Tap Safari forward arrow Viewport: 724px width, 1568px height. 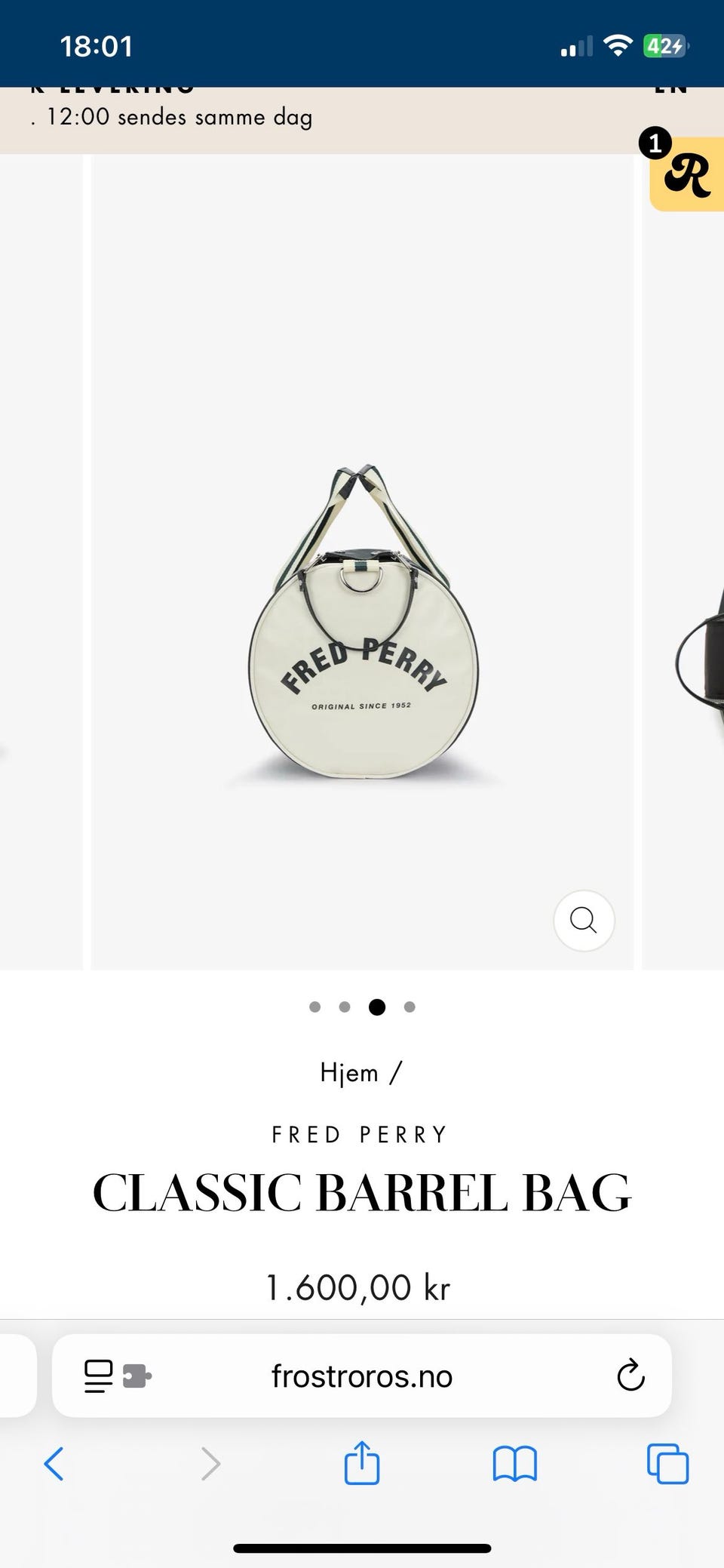(x=210, y=1464)
